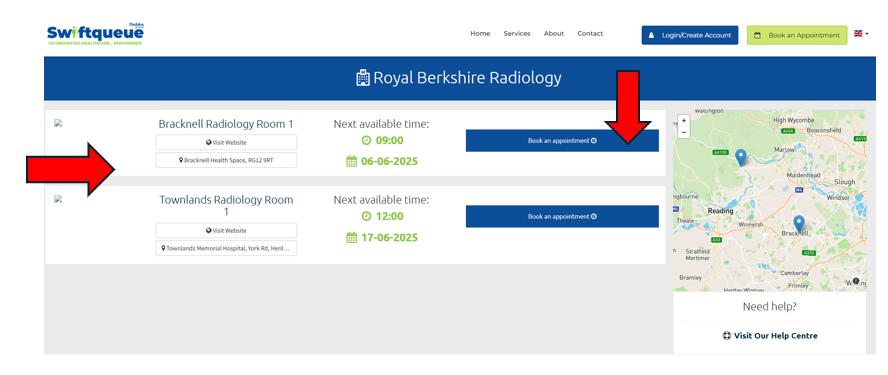Click the Swiftqueue logo
The width and height of the screenshot is (888, 375).
pos(95,34)
